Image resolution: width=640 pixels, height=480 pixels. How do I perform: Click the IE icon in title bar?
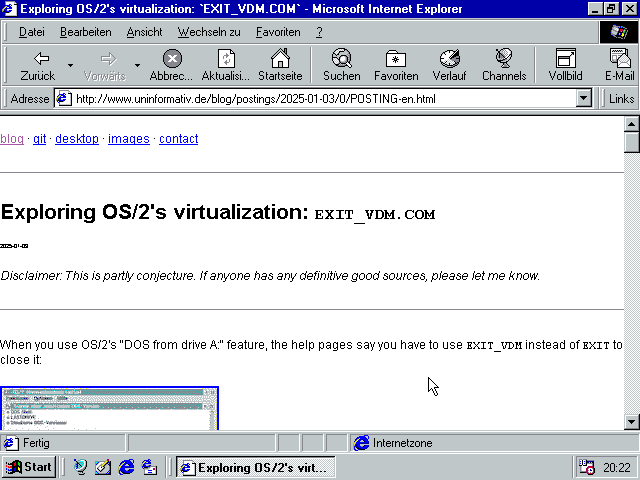[x=9, y=9]
